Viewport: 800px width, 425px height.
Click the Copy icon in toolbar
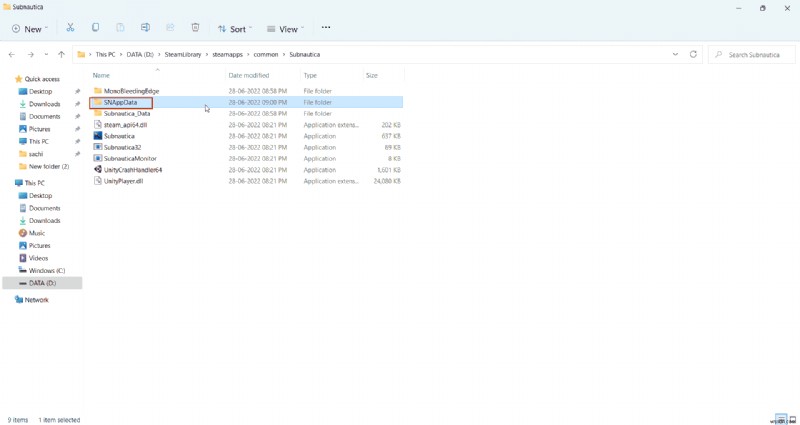(x=96, y=28)
